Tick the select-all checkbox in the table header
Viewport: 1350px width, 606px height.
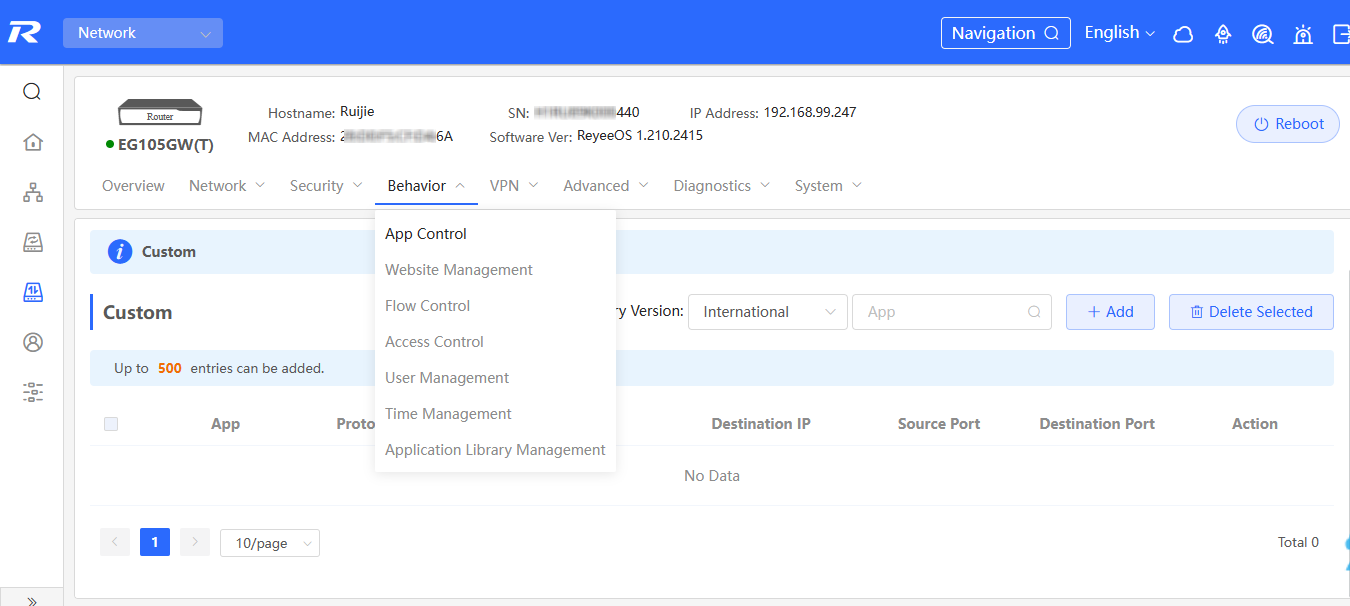coord(111,424)
